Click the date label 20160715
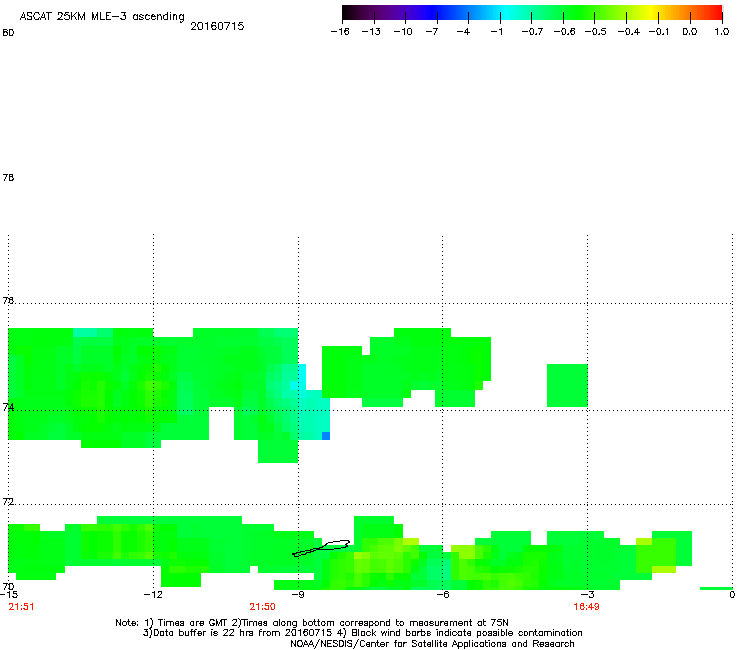The height and width of the screenshot is (650, 740). click(217, 26)
